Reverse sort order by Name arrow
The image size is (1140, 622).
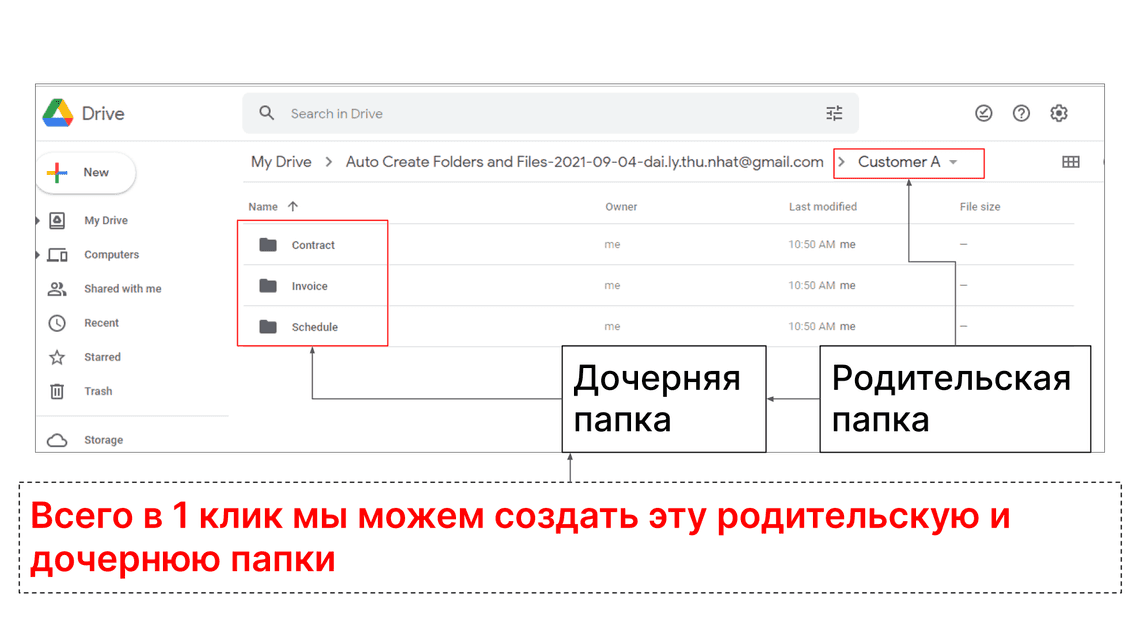293,207
